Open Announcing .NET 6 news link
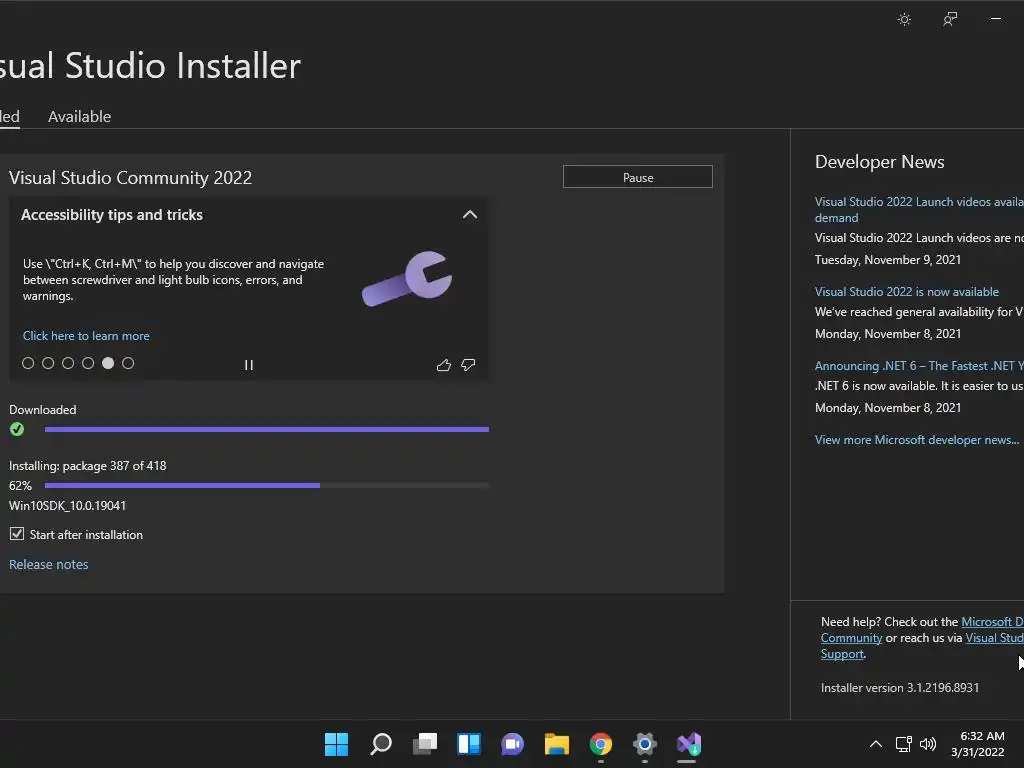Screen dimensions: 1024x768 pos(919,366)
